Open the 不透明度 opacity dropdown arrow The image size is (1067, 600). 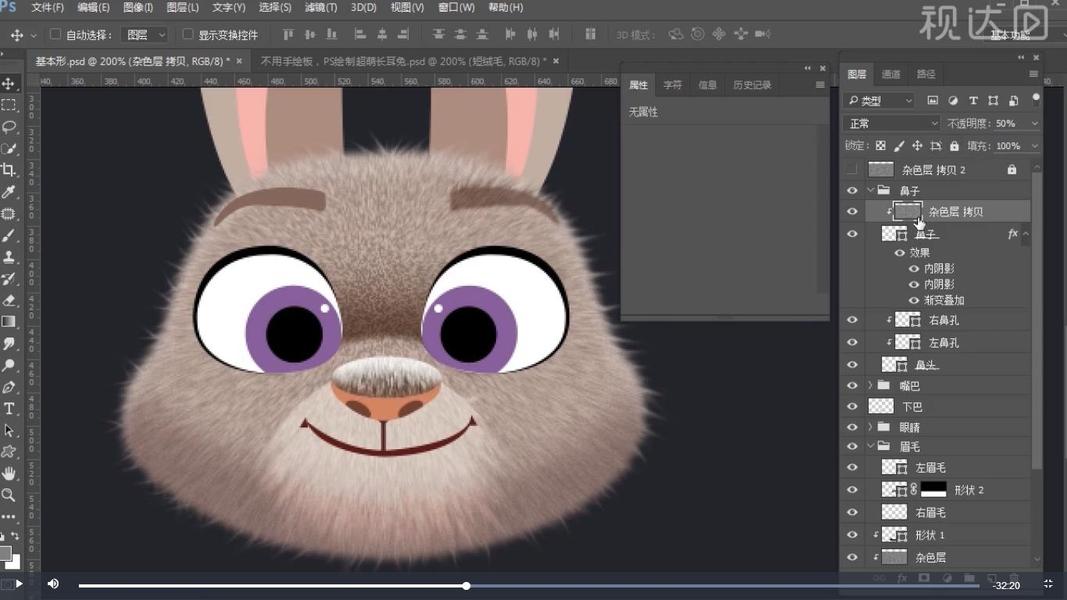coord(1034,123)
